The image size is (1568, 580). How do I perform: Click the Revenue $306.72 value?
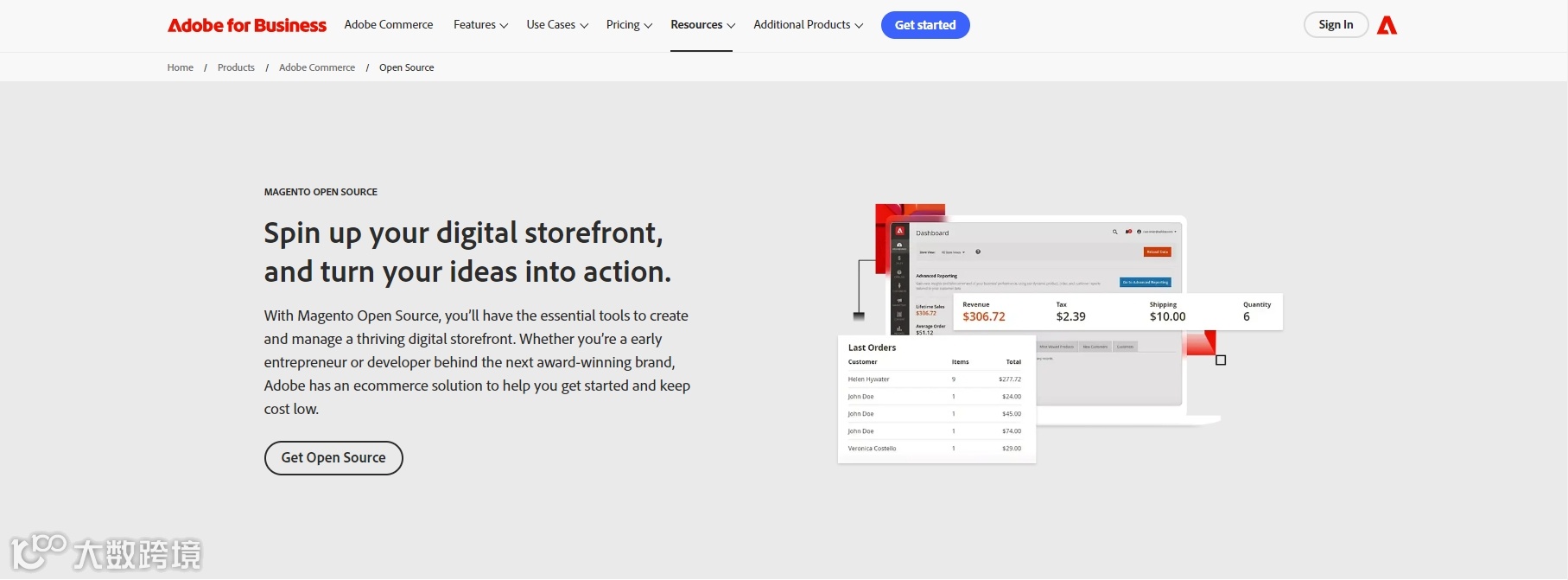pyautogui.click(x=984, y=316)
